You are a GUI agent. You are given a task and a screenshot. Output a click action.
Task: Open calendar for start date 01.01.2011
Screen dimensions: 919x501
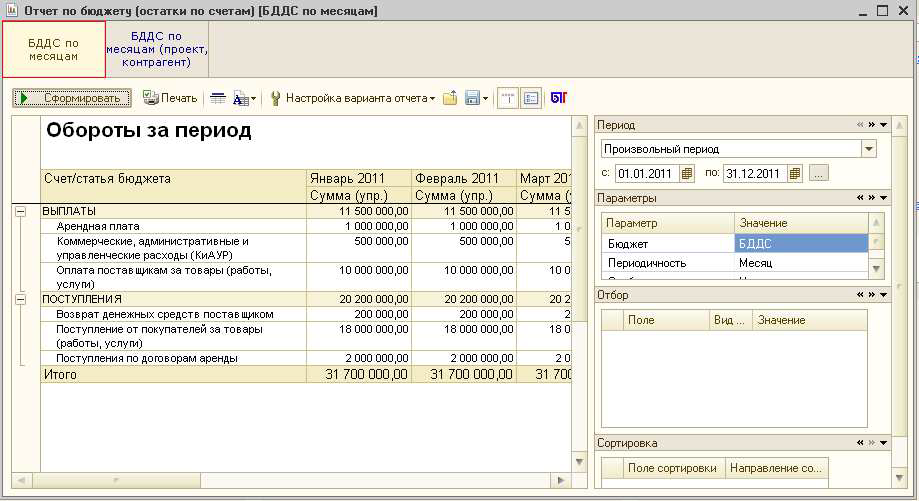[687, 173]
